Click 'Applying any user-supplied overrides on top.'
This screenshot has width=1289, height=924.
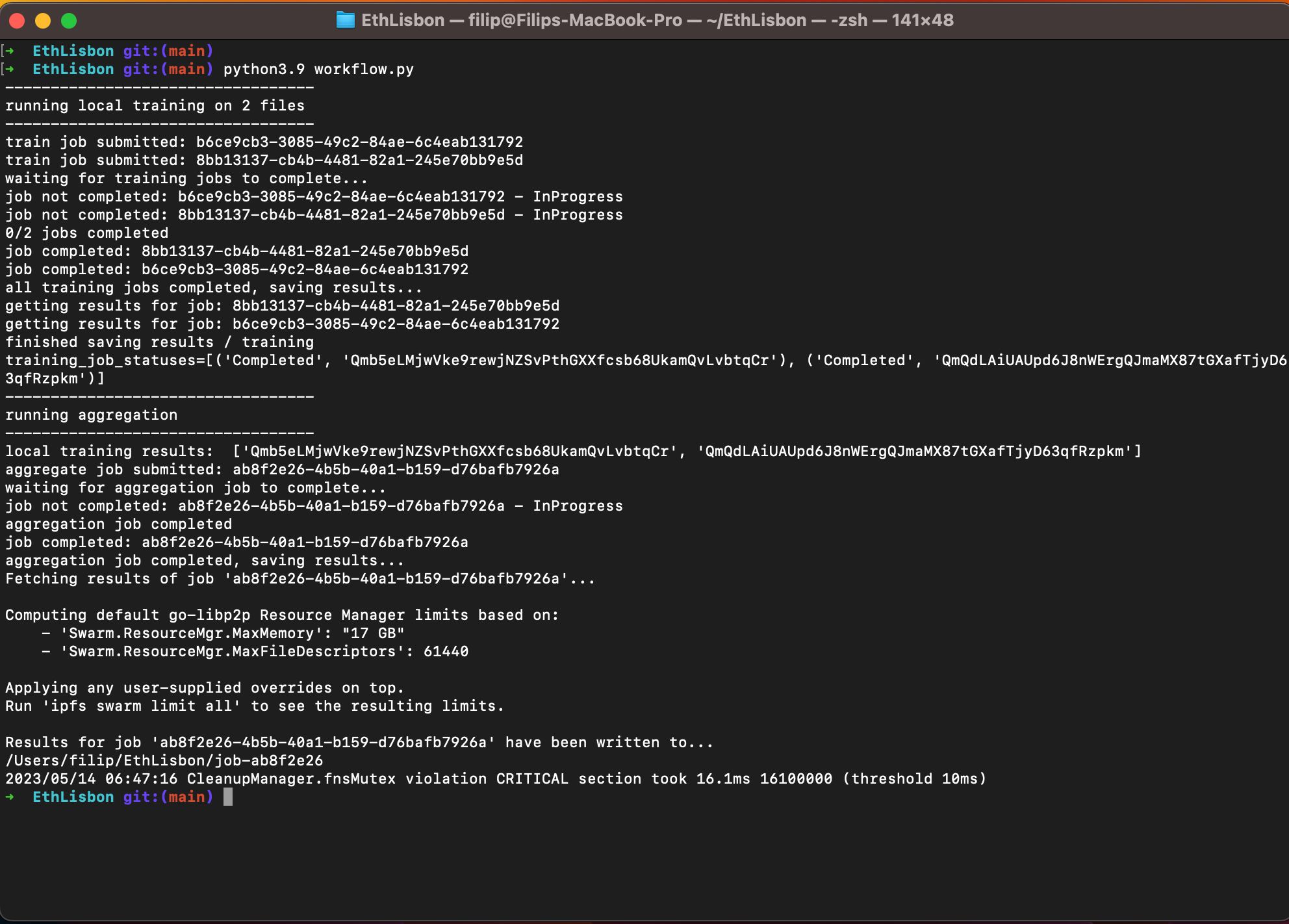205,687
